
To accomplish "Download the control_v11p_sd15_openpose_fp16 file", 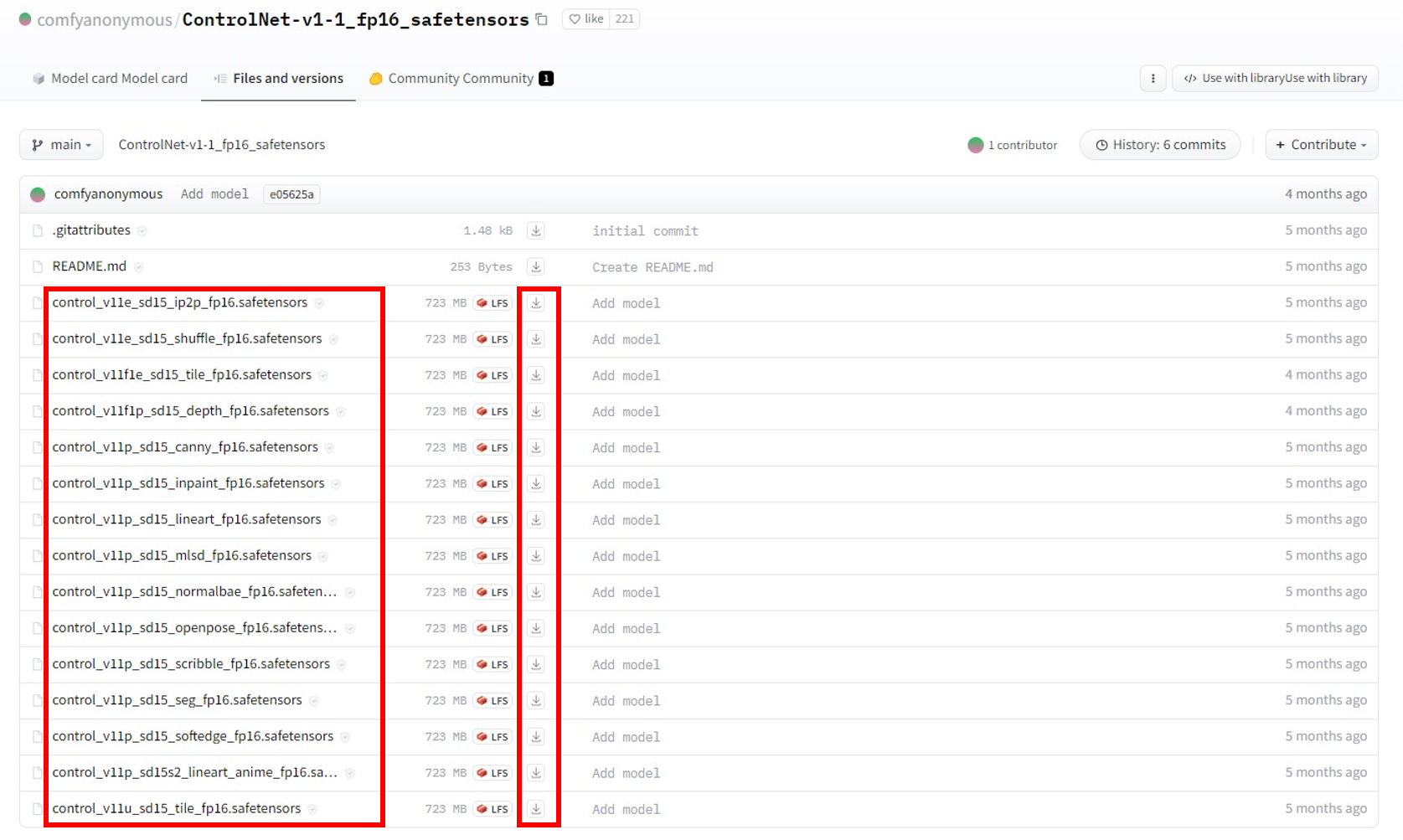I will [x=536, y=628].
